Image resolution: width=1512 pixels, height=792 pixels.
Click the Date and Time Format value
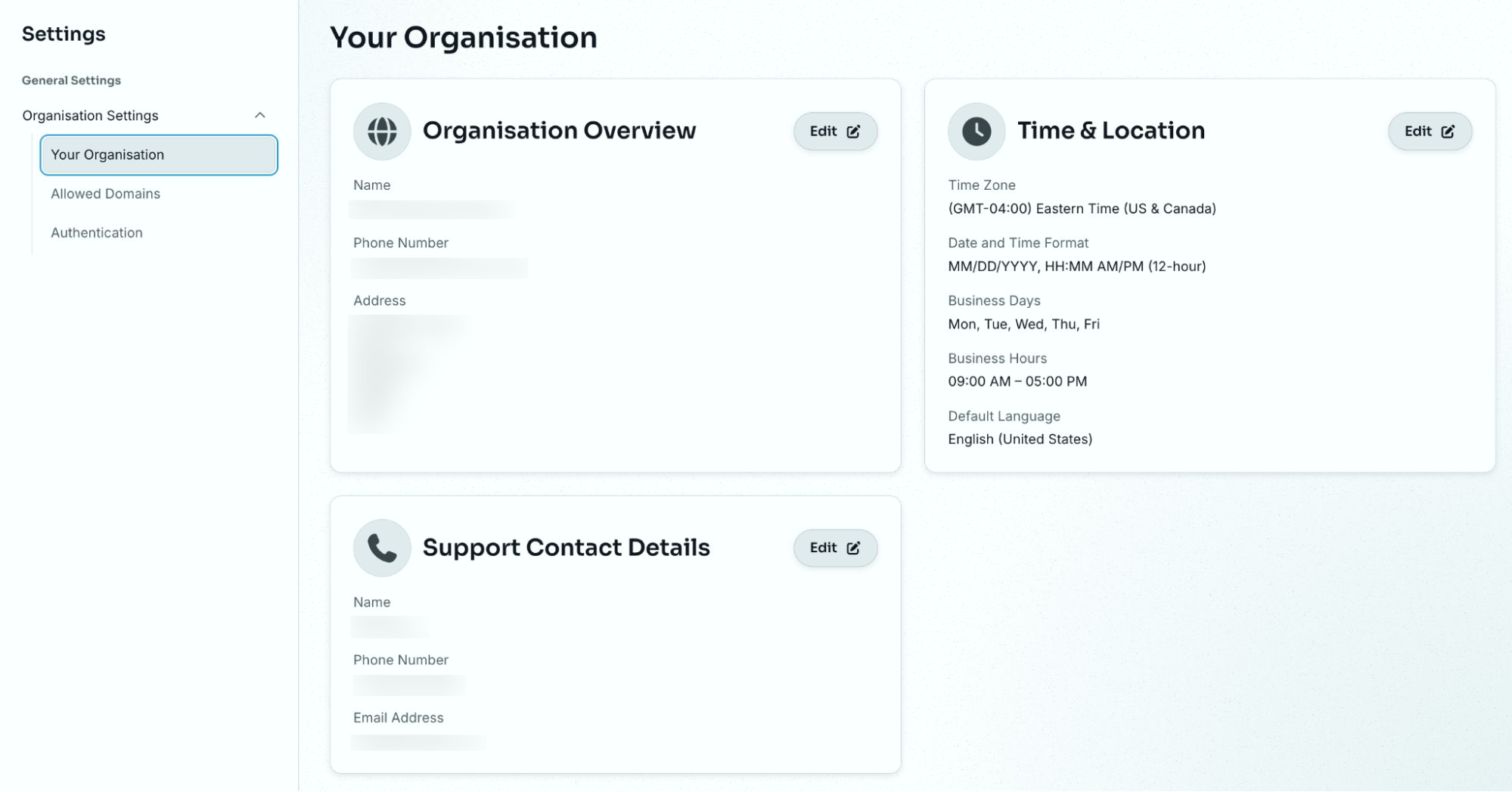tap(1076, 266)
